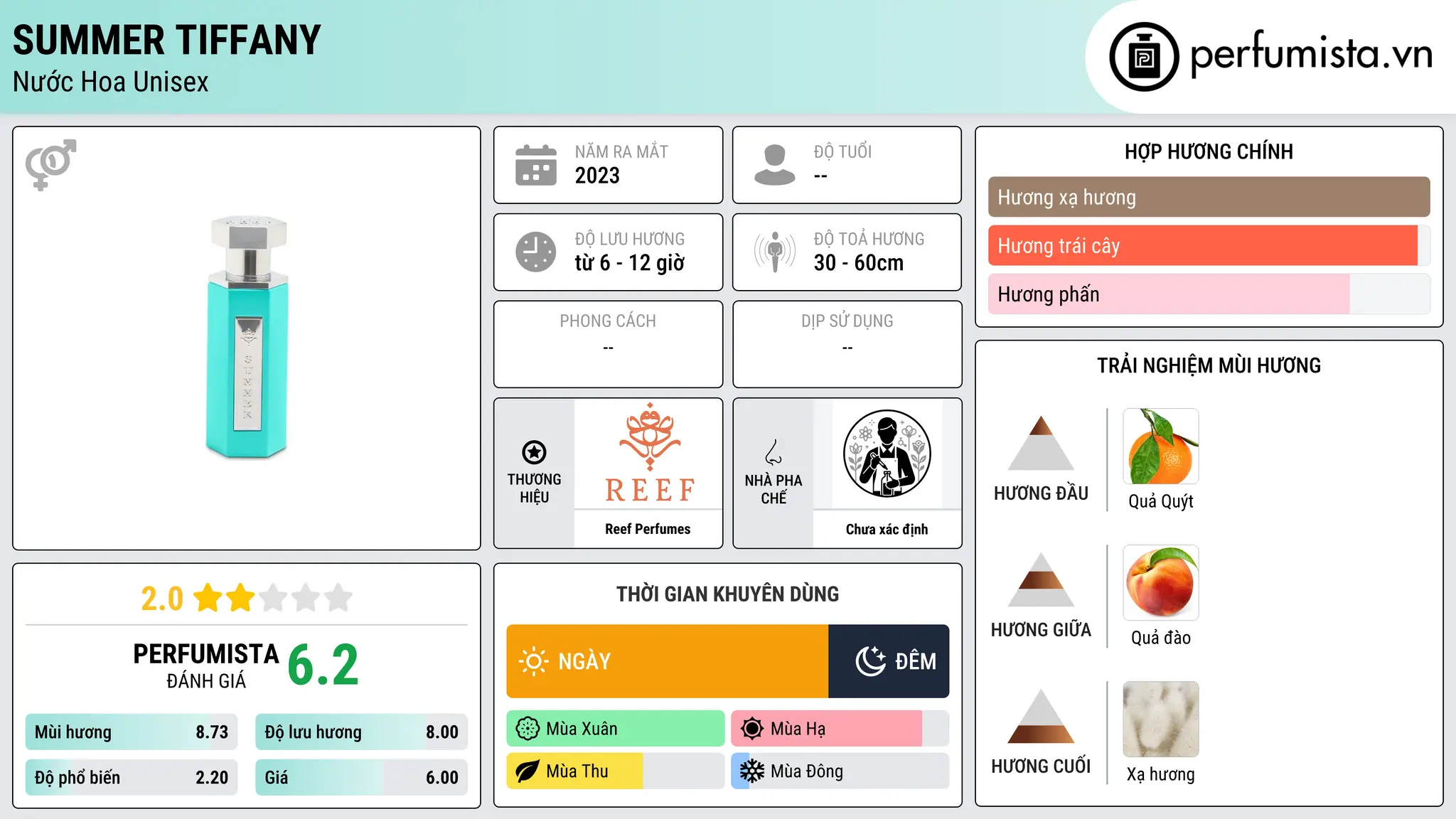
Task: Select the sun icon for Mùa Hạ
Action: coord(752,729)
